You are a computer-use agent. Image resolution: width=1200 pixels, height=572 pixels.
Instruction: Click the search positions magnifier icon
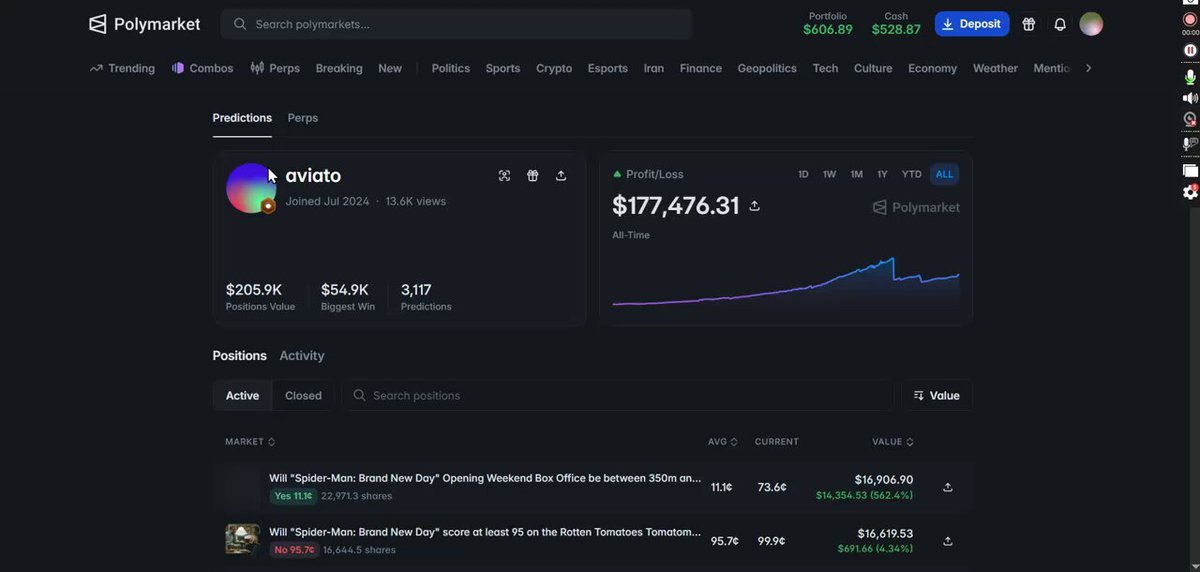click(x=359, y=396)
